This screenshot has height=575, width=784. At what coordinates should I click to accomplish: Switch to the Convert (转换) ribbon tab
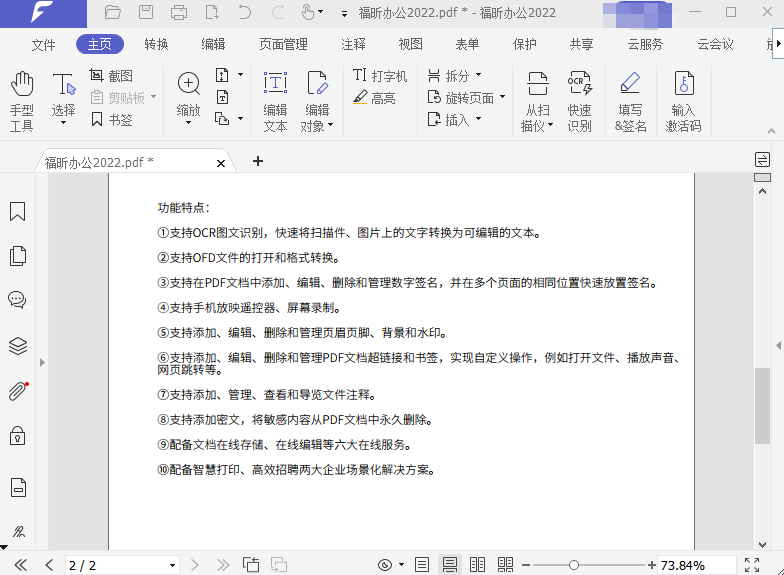coord(156,44)
